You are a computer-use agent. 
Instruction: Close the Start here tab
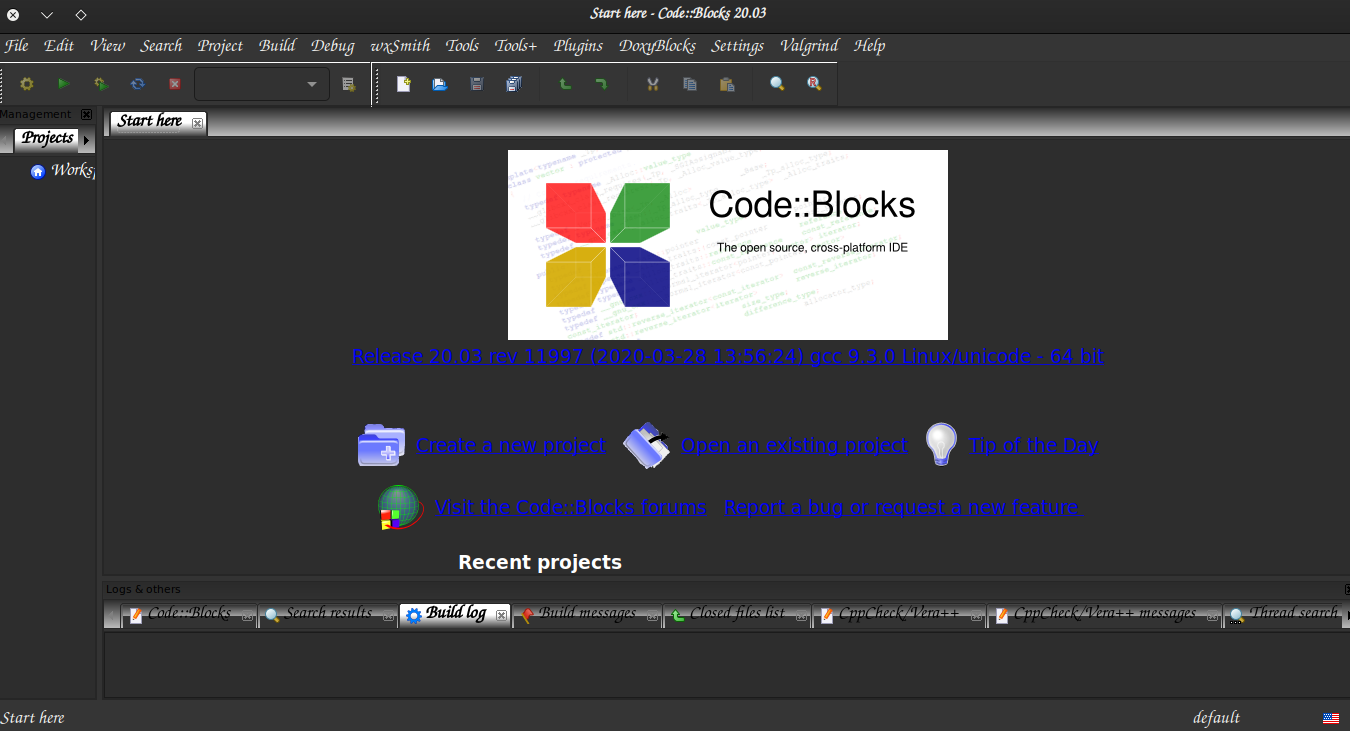point(197,123)
